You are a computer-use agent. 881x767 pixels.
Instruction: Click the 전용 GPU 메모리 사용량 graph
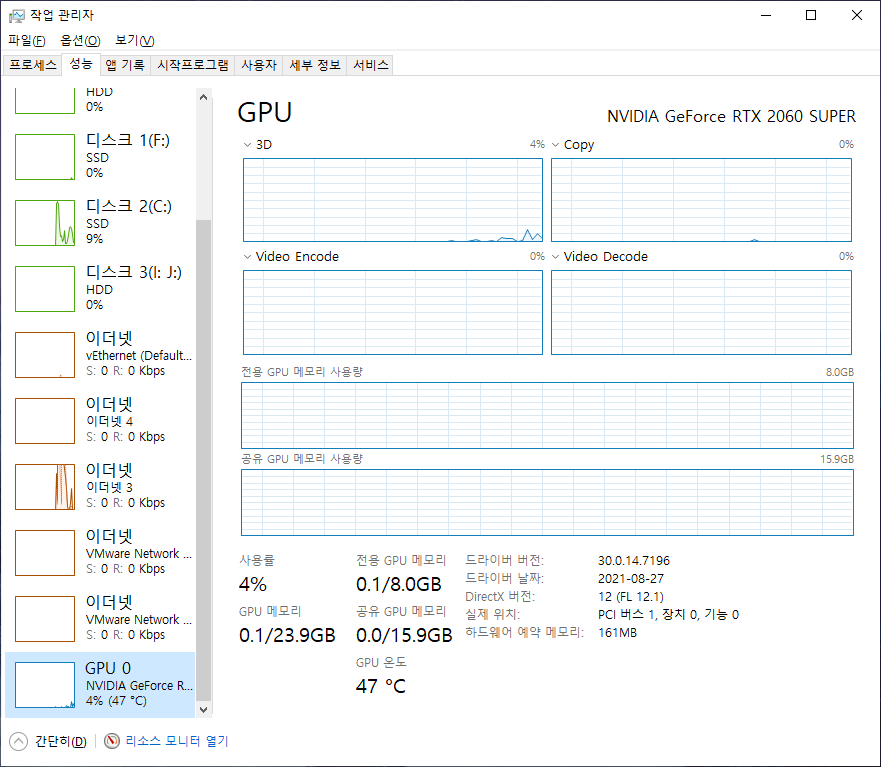click(x=547, y=415)
